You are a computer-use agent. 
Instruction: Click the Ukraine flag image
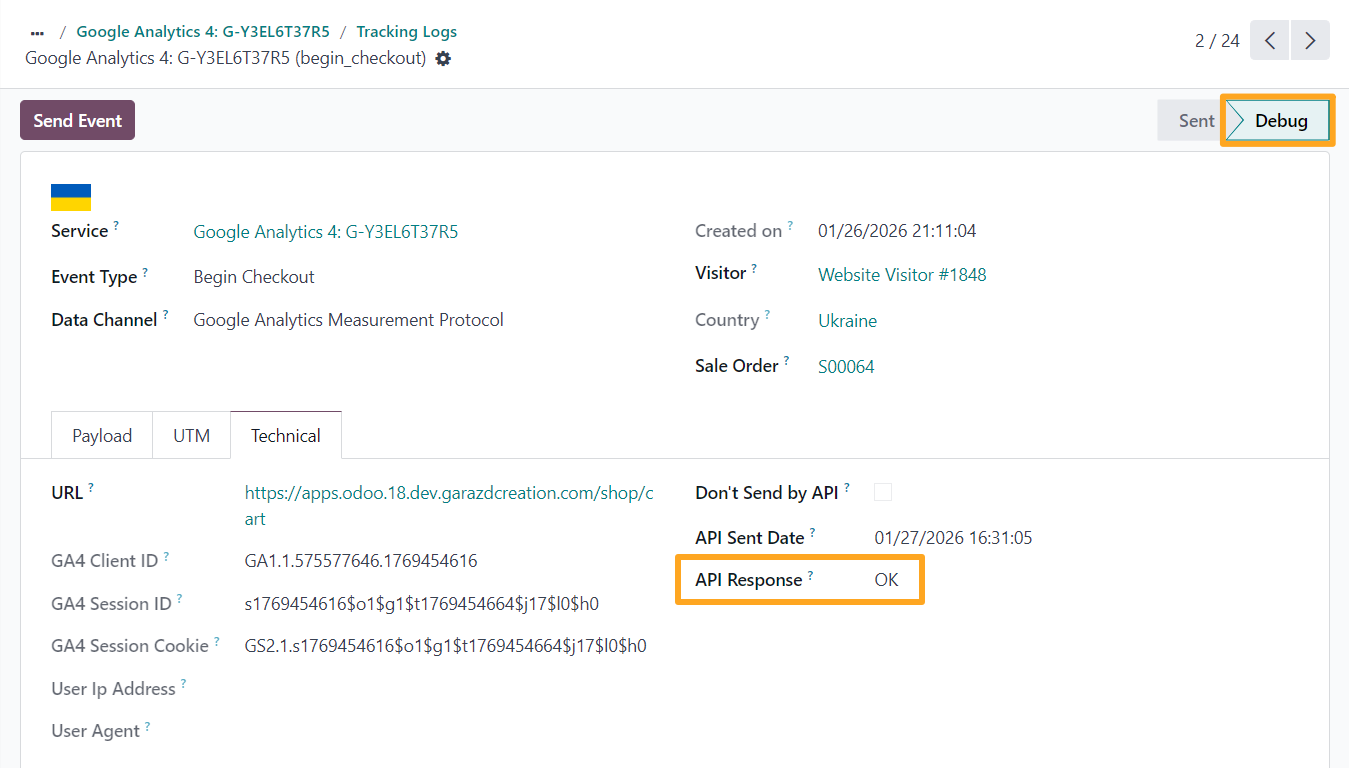71,197
